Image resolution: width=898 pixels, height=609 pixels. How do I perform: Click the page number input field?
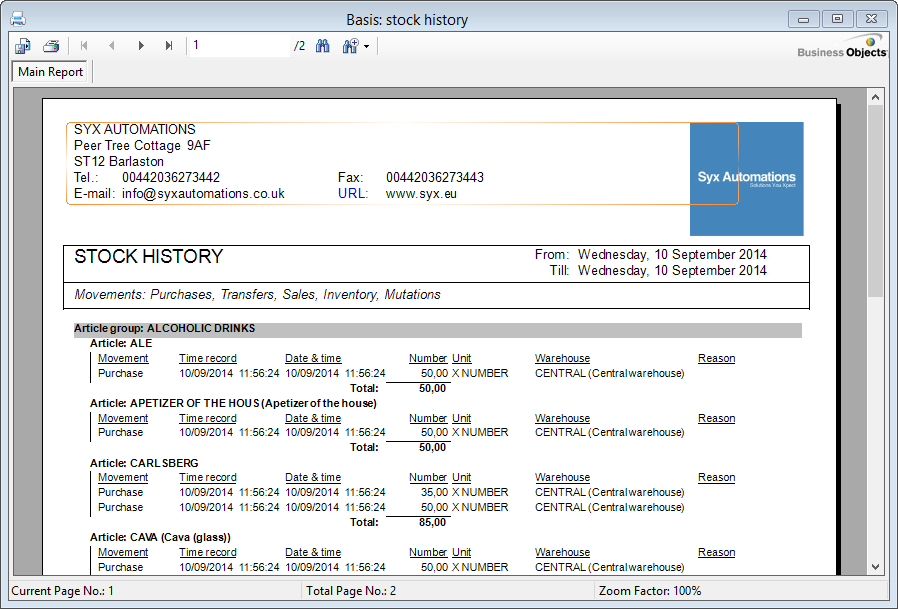click(x=240, y=46)
